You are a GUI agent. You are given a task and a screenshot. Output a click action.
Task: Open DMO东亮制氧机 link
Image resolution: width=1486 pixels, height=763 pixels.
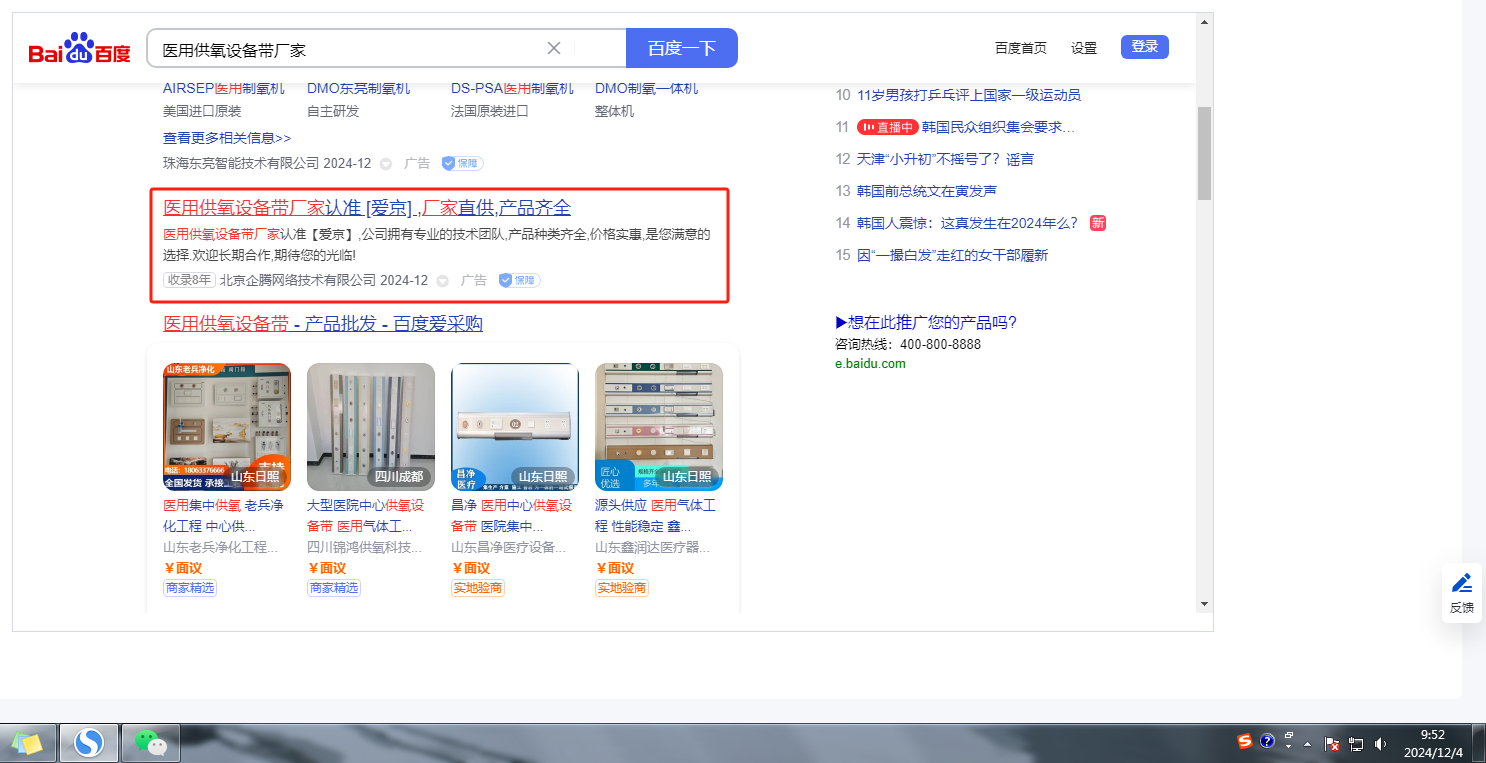tap(358, 88)
